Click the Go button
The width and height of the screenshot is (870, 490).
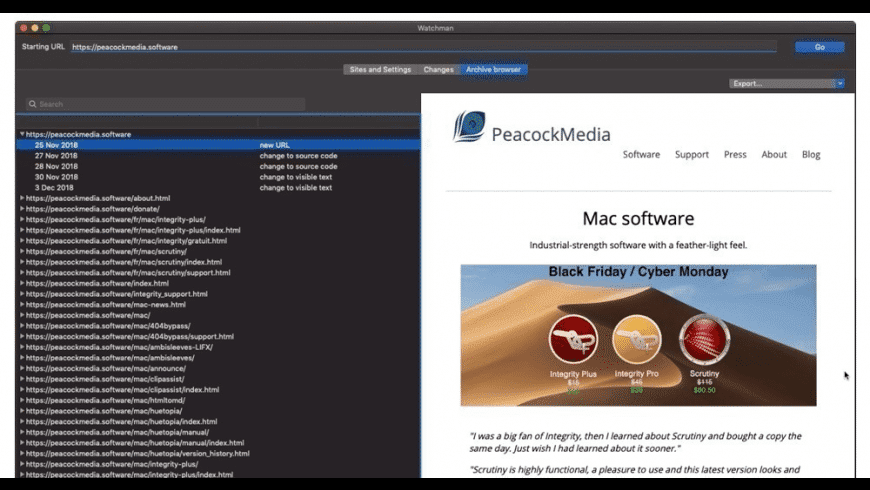coord(820,47)
